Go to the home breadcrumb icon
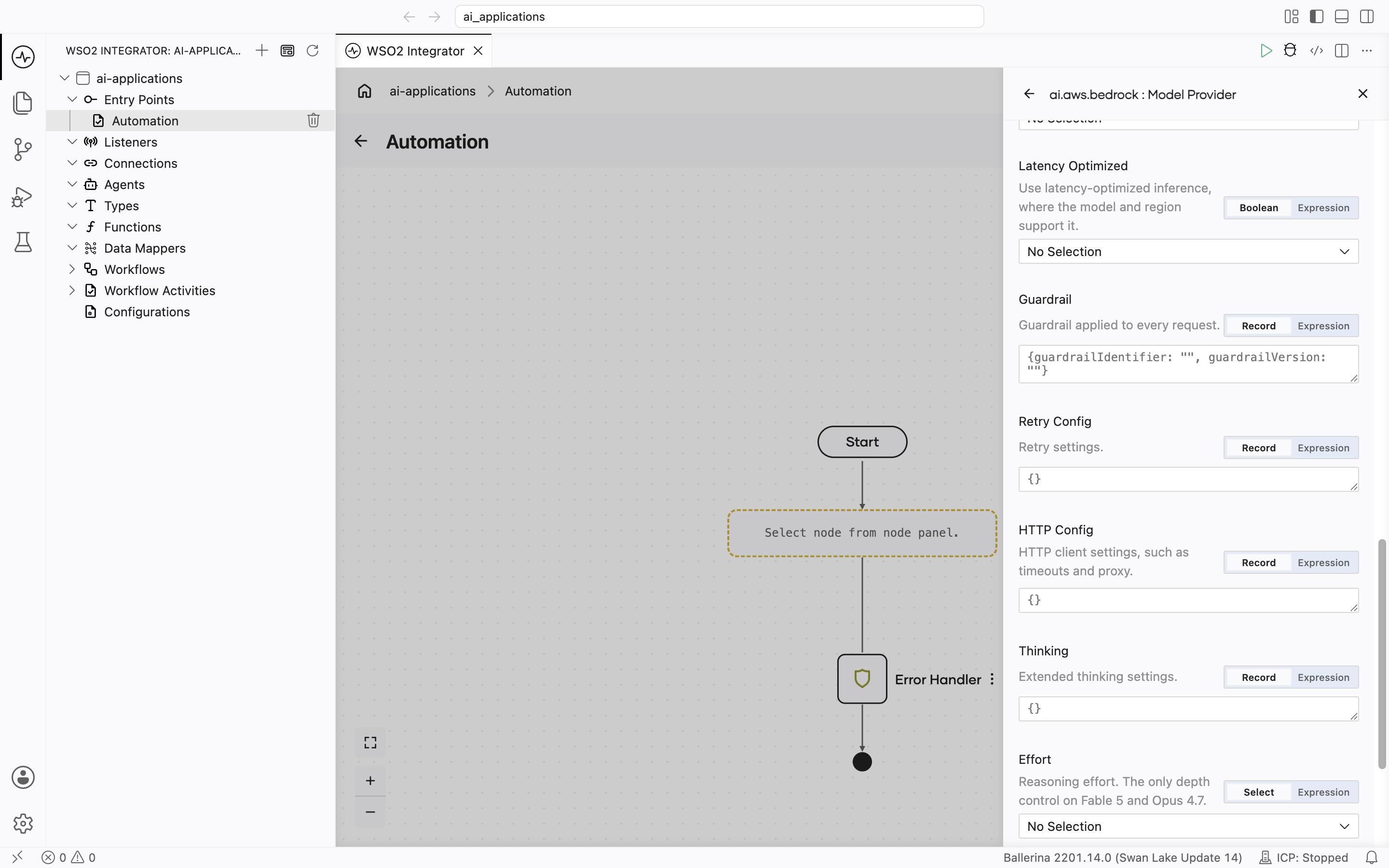Screen dimensions: 1389x868 coord(365,91)
